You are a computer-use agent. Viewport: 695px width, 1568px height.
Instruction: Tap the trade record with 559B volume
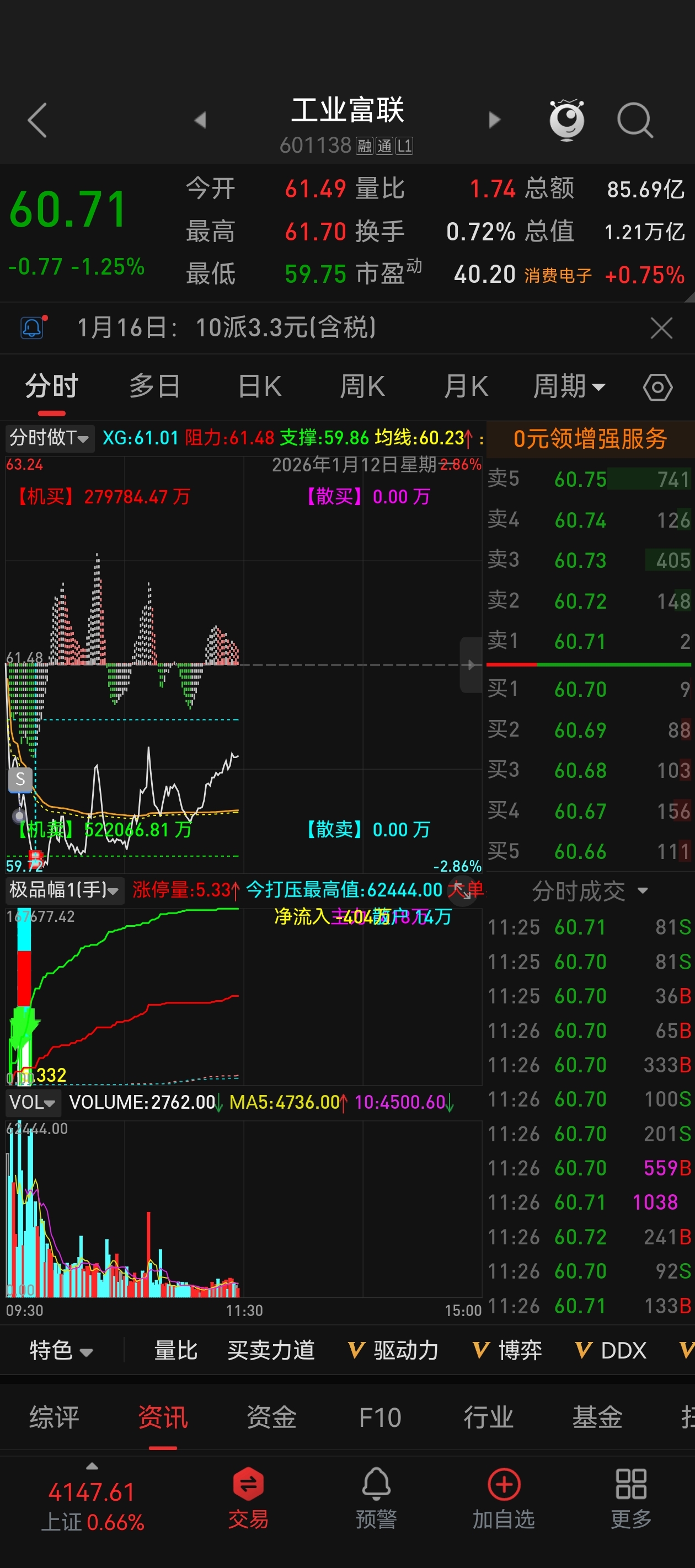pos(590,1168)
